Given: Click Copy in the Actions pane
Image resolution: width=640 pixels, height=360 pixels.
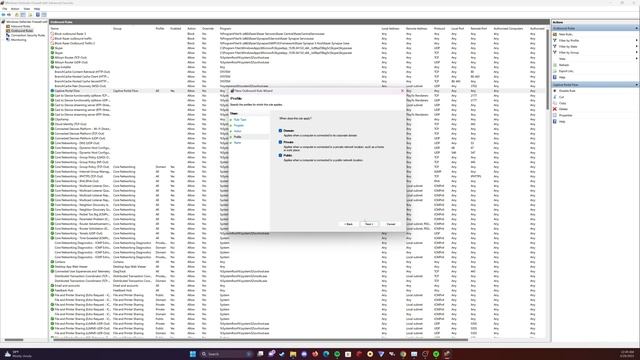Looking at the screenshot, I should pos(562,103).
